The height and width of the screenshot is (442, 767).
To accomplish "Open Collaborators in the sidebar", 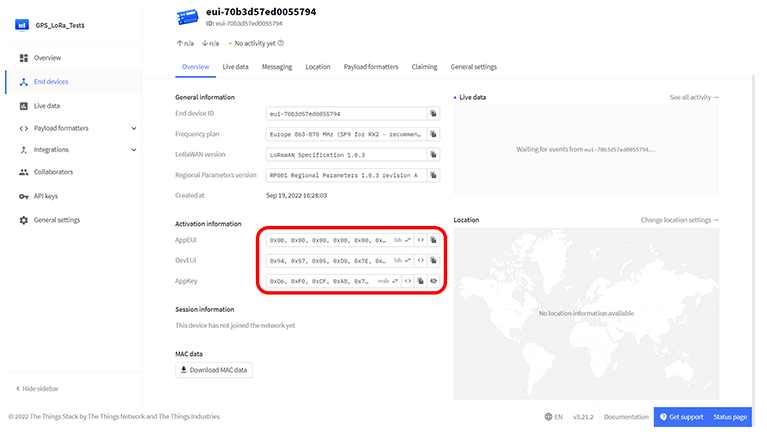I will pos(53,172).
